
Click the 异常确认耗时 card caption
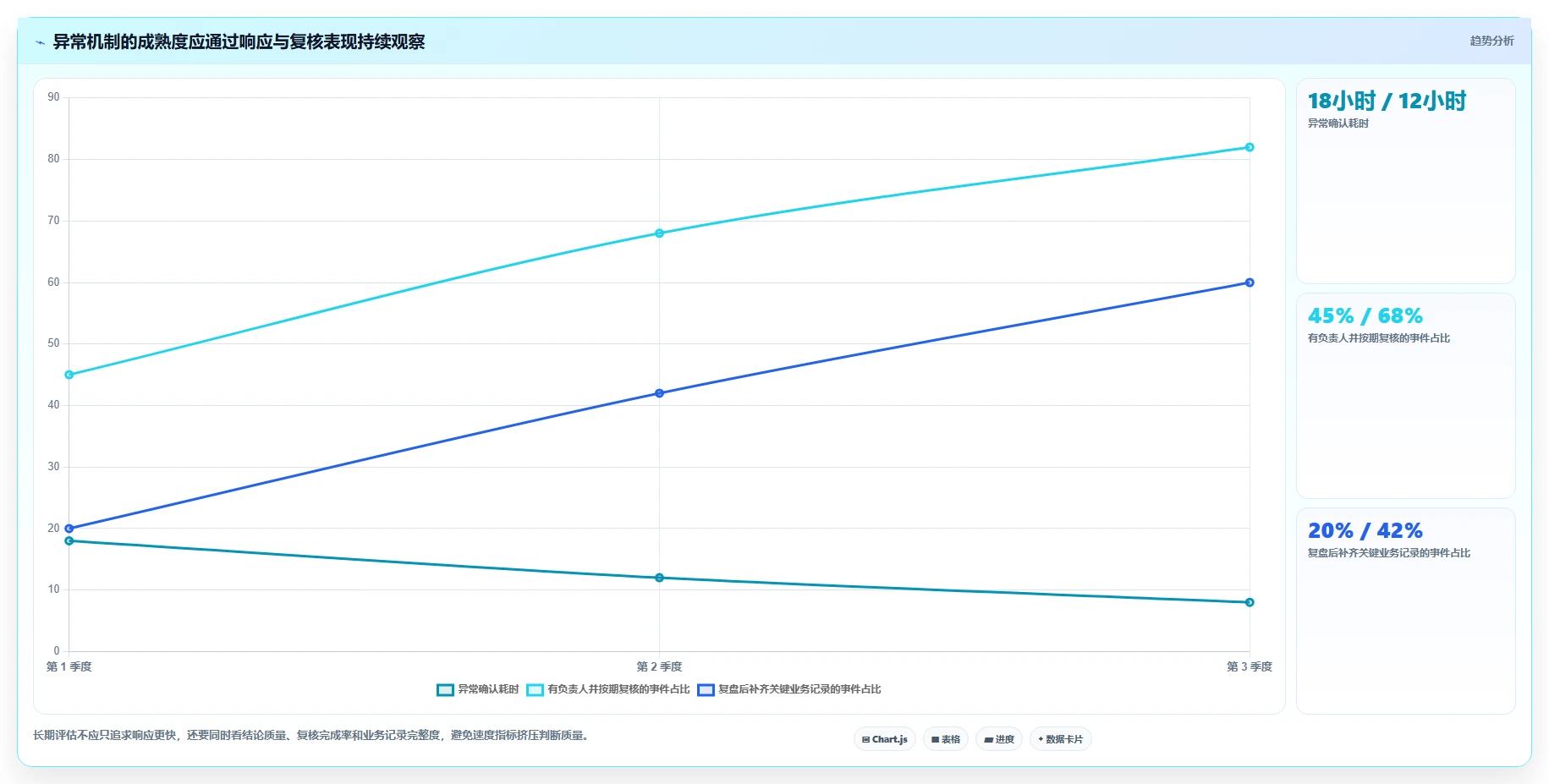1338,123
